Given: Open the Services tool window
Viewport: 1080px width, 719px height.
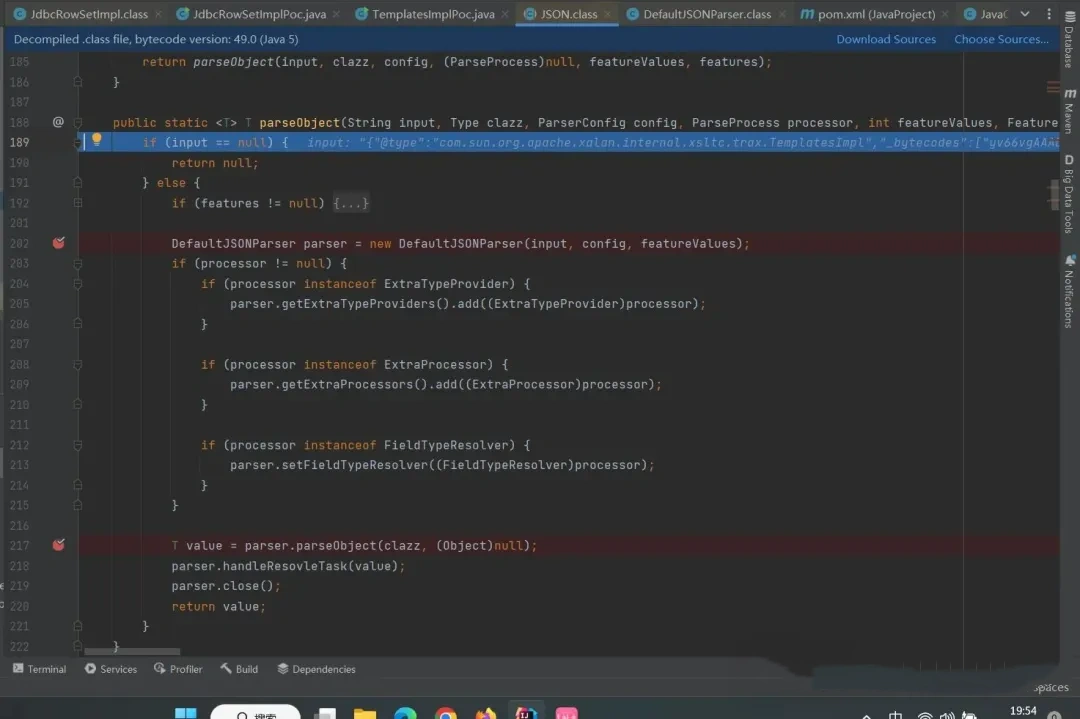Looking at the screenshot, I should pos(111,669).
